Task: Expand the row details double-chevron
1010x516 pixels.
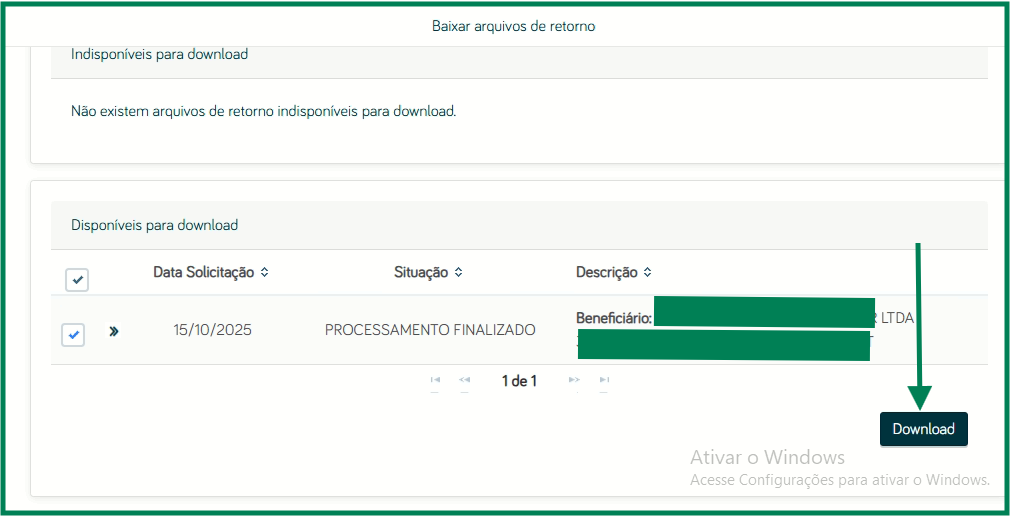Action: coord(114,331)
